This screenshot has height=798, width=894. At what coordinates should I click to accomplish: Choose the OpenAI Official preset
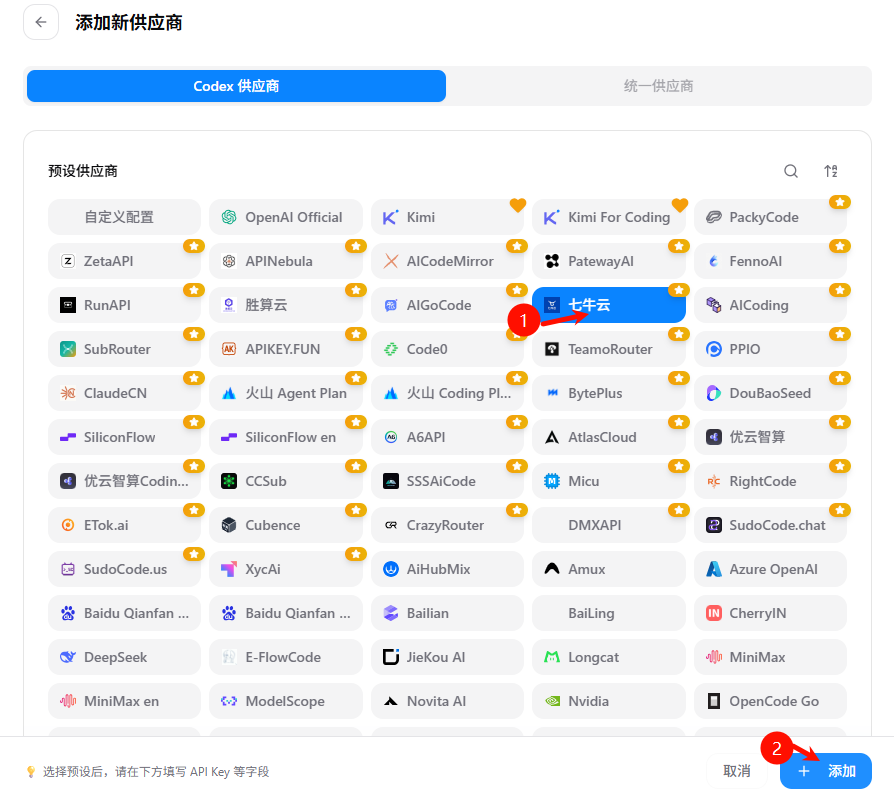[x=286, y=217]
